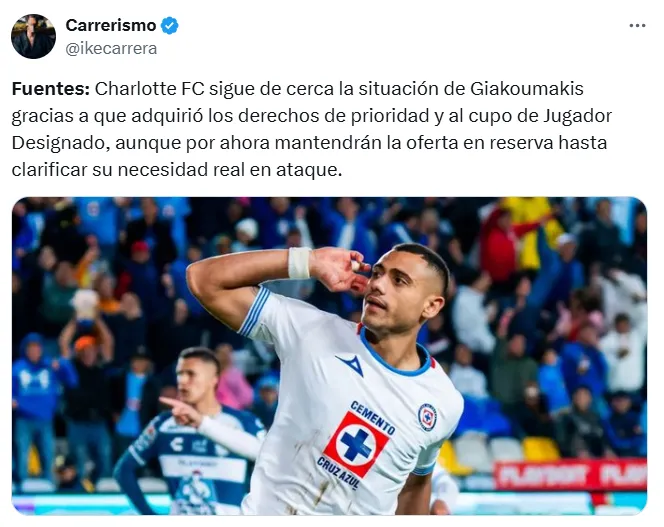This screenshot has width=664, height=527.
Task: Click the blue jersey brand logo on the chest
Action: pos(351,365)
